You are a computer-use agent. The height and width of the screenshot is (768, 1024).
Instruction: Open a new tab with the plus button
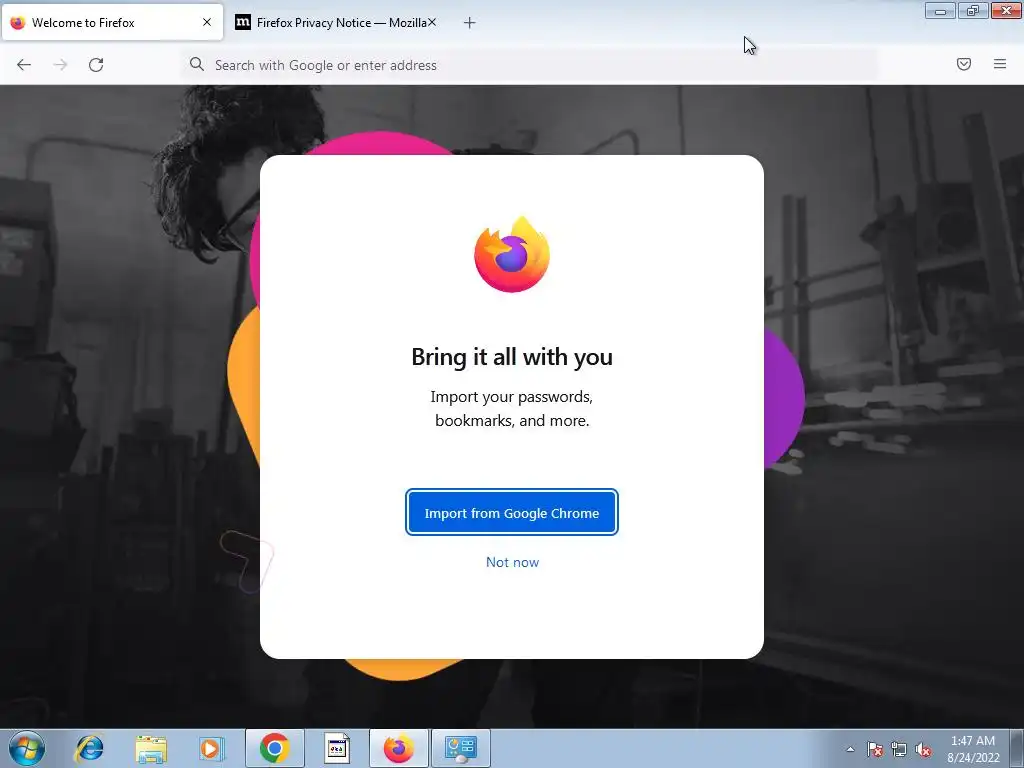[x=469, y=23]
